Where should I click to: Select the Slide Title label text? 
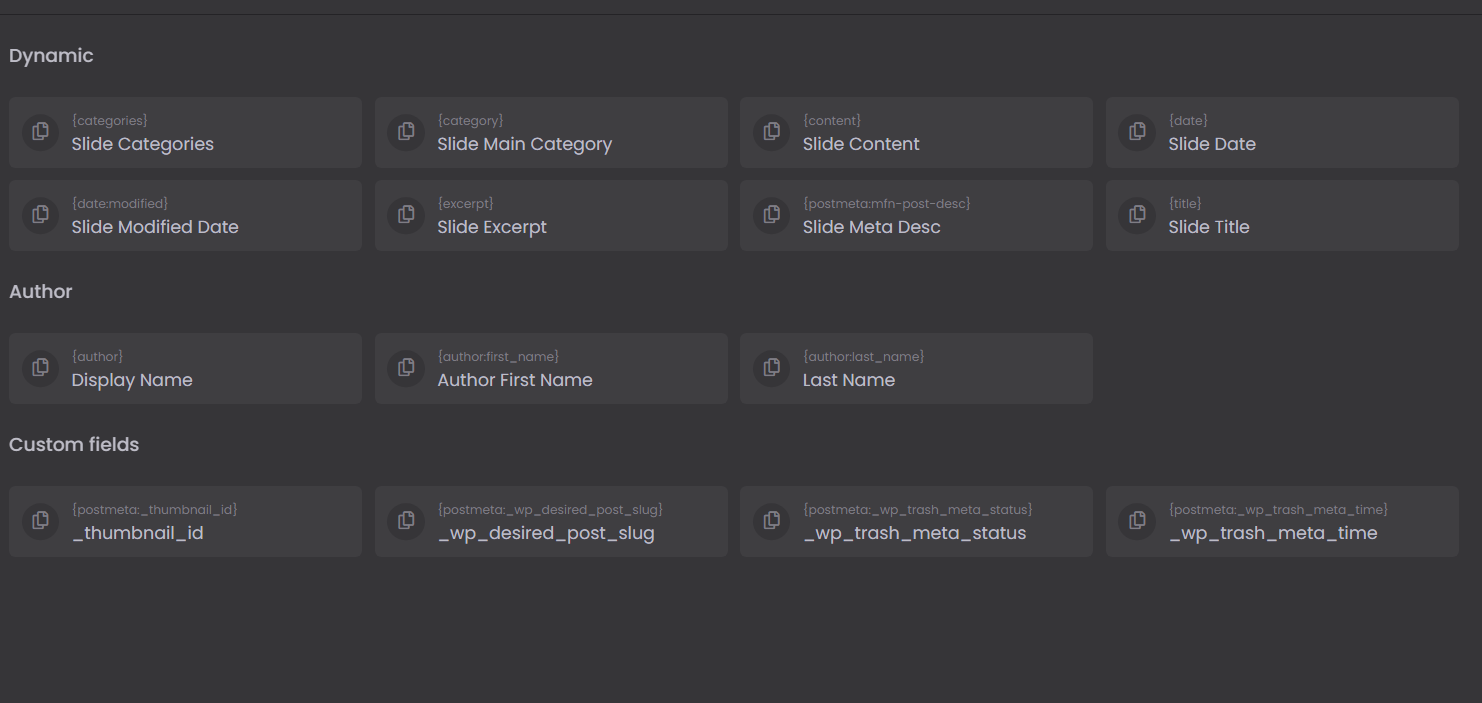point(1208,227)
